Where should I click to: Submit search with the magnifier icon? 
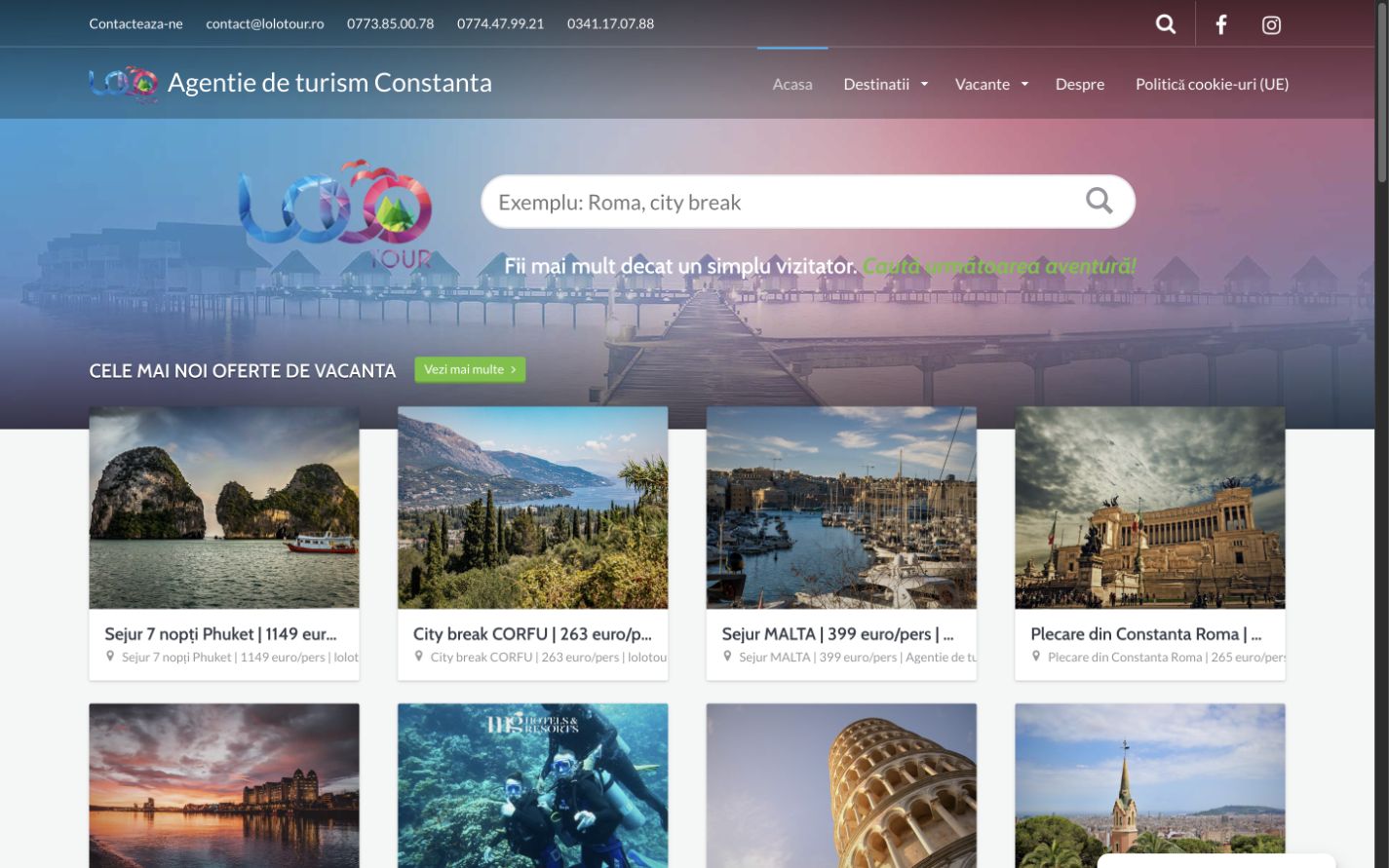1100,201
